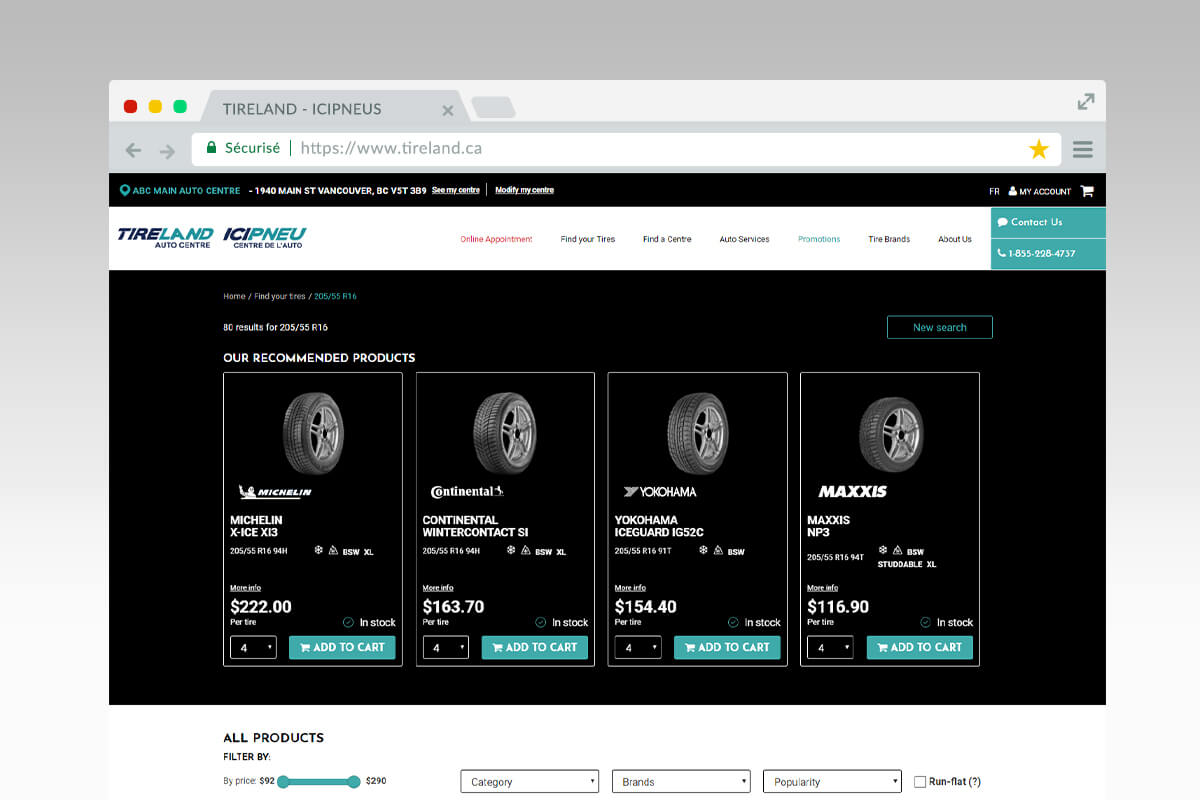
Task: Open More info for Yokohama IceGuard IG52C
Action: click(630, 588)
